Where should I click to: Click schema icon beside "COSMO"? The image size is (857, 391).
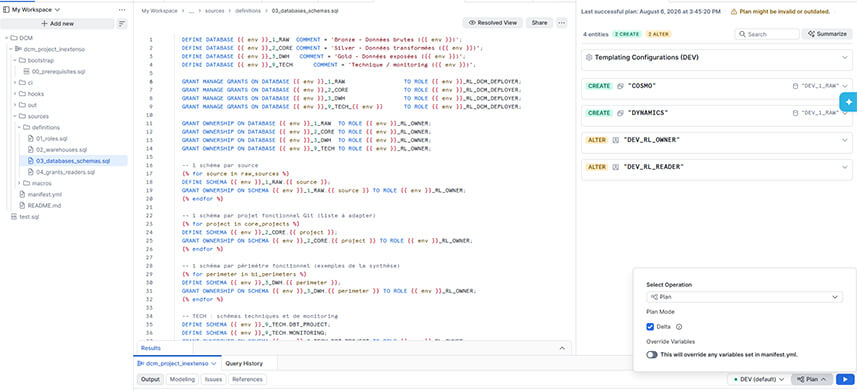pyautogui.click(x=620, y=86)
